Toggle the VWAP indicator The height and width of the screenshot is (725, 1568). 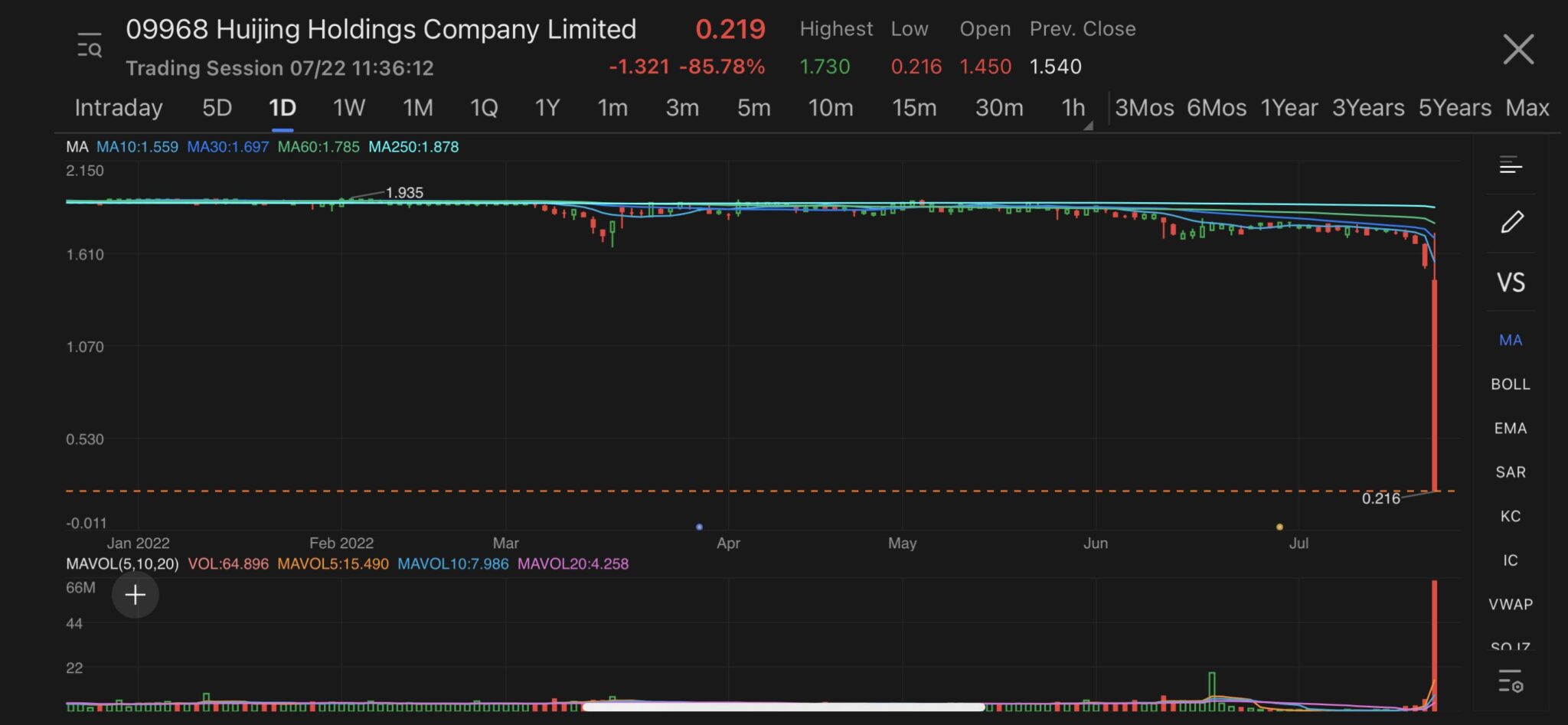(1511, 605)
